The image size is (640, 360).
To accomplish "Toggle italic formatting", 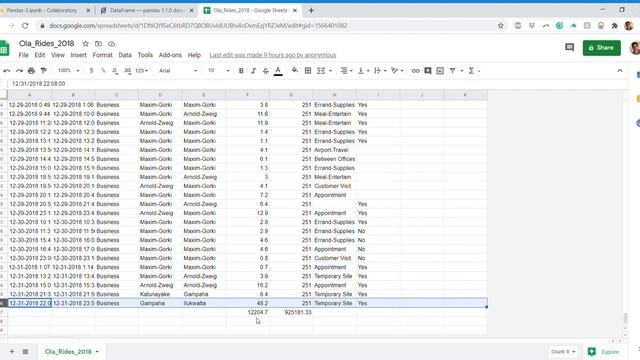I will coord(253,71).
